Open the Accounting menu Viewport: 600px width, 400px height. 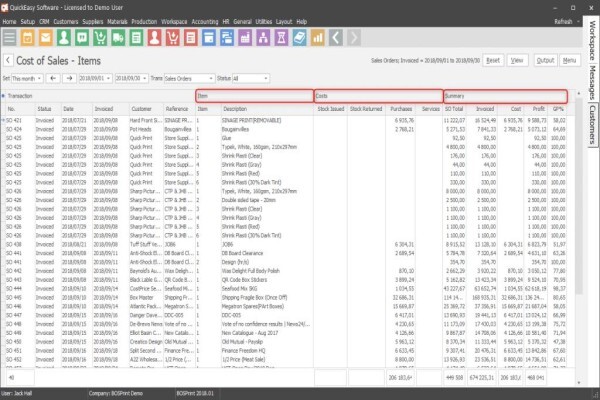[205, 22]
